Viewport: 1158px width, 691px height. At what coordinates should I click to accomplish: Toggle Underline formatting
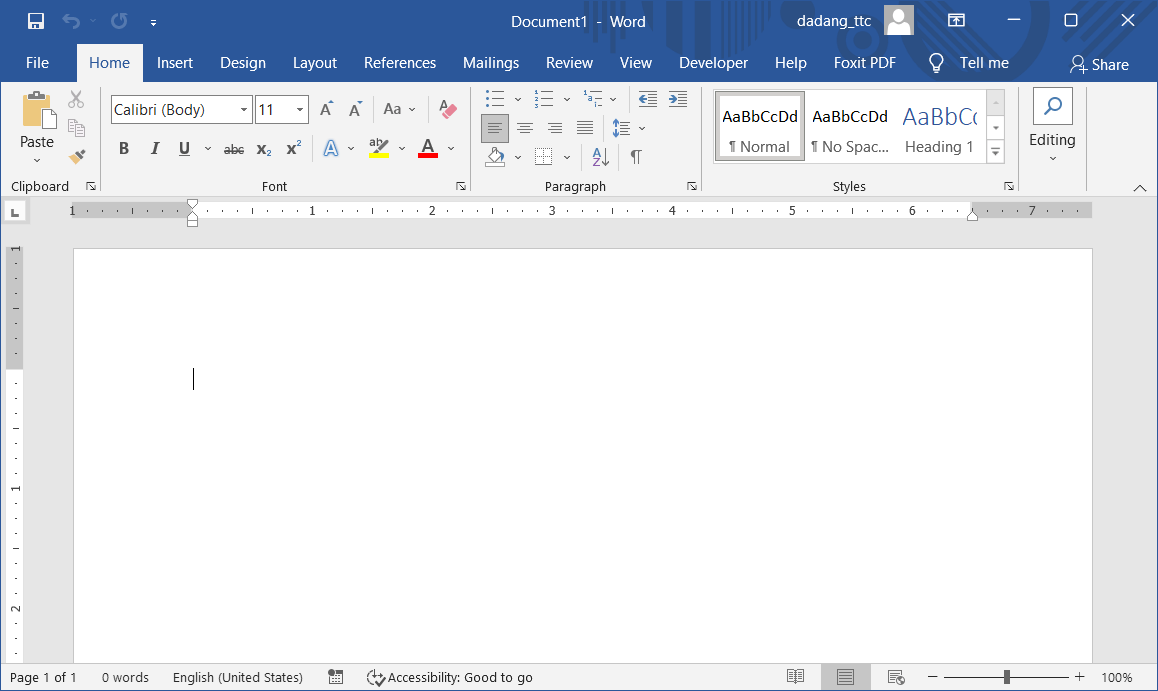click(184, 147)
